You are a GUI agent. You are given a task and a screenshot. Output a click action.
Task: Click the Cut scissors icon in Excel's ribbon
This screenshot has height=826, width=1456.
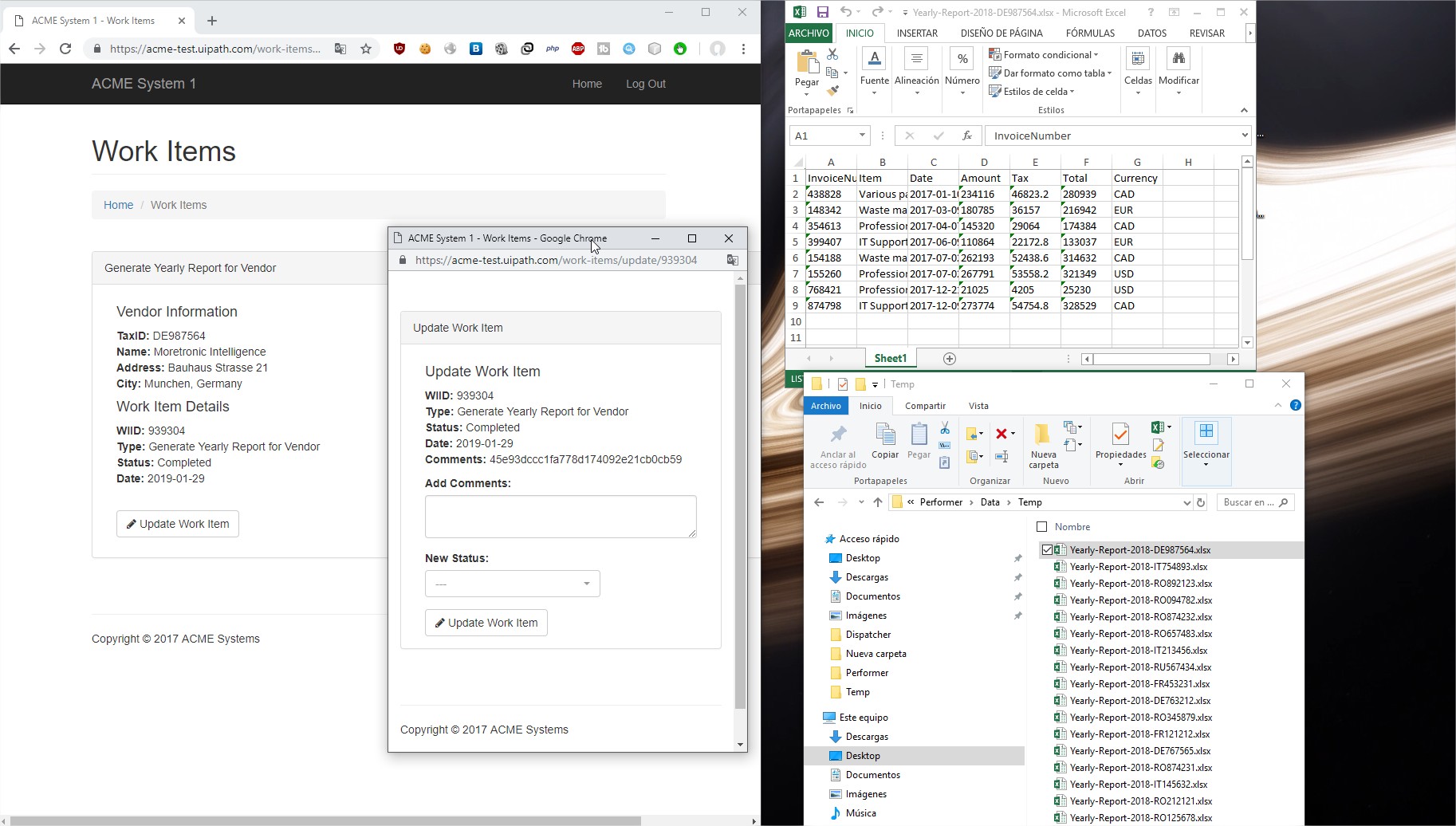pyautogui.click(x=832, y=54)
